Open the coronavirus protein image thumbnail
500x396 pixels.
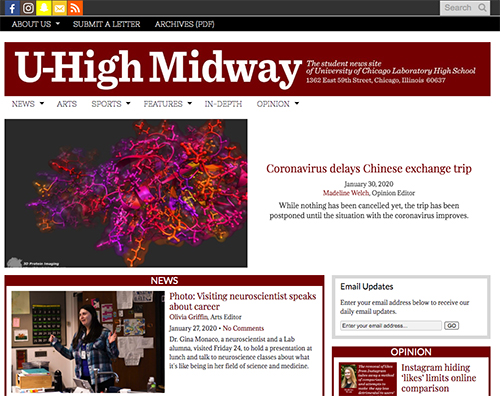(126, 193)
